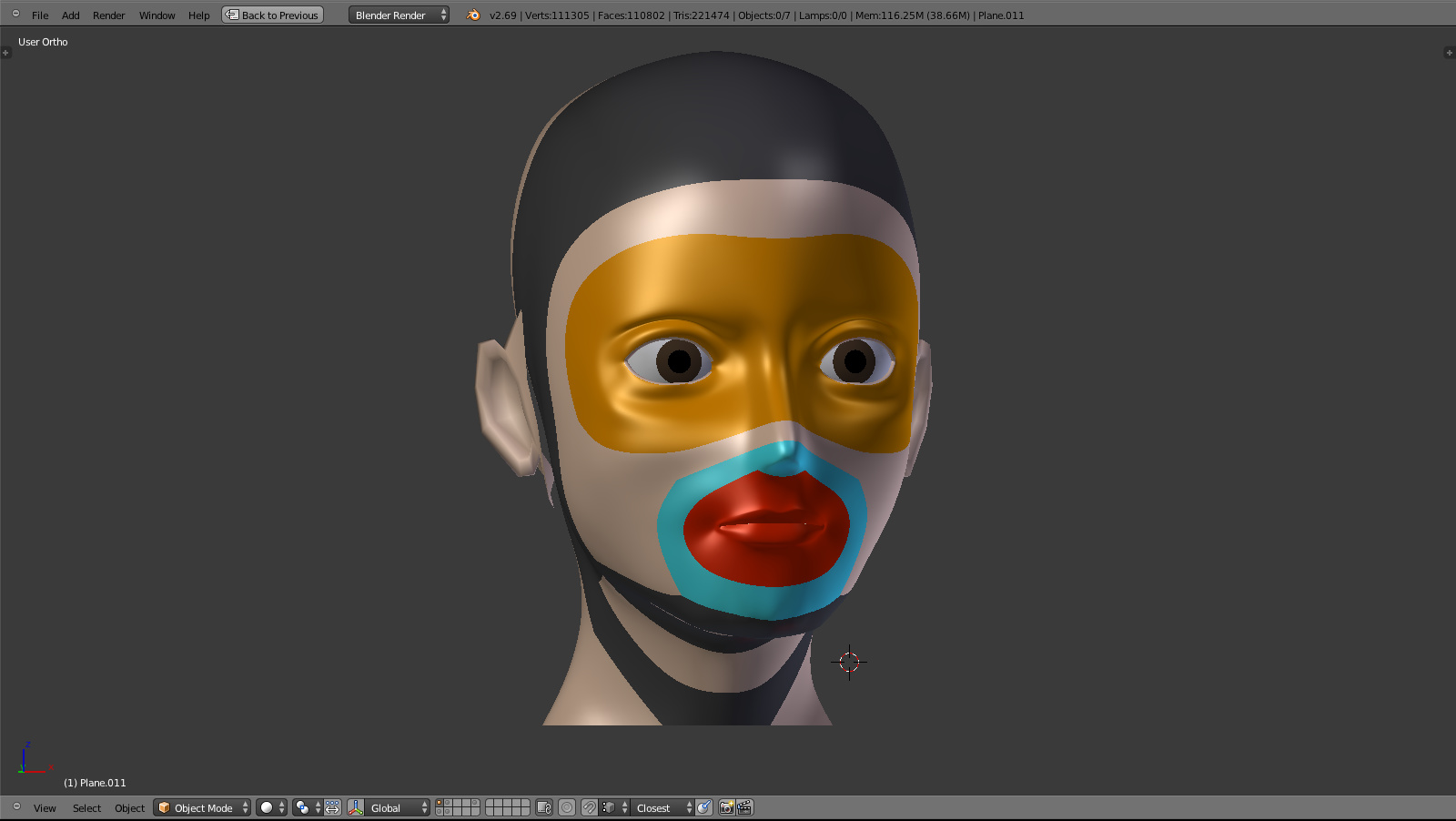Click the OpenGL render animation clapper icon
1456x821 pixels.
point(744,807)
